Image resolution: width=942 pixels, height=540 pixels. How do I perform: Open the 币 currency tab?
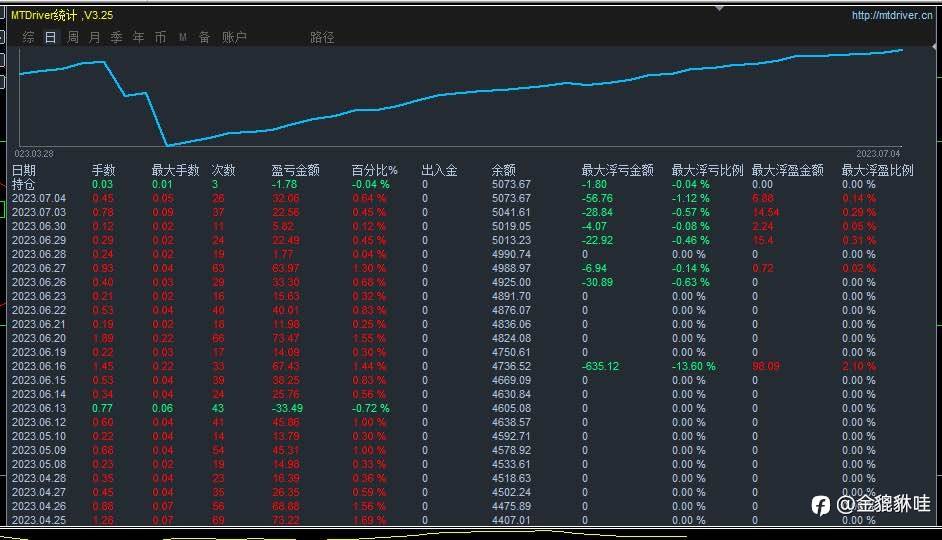(160, 37)
